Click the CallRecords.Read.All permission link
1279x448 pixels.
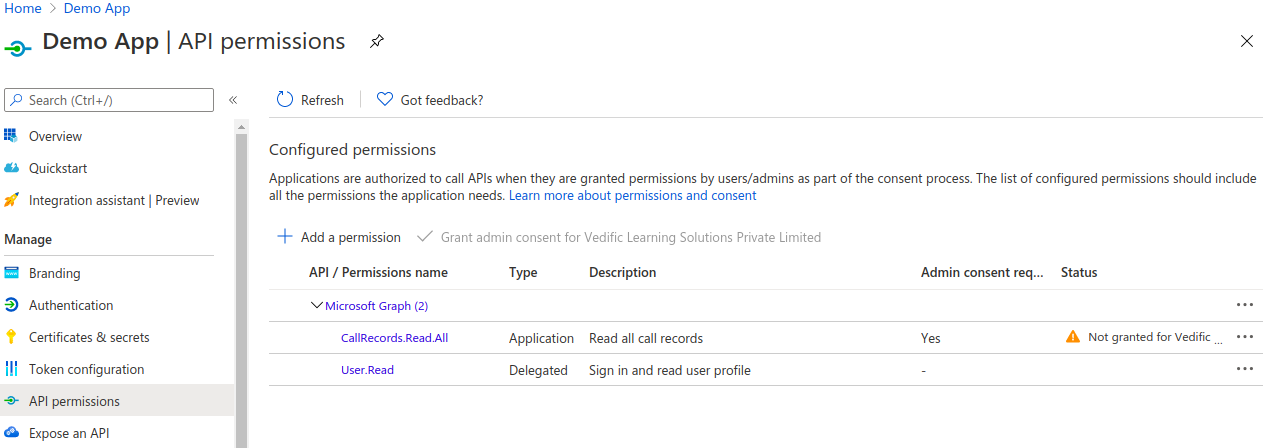[x=394, y=338]
